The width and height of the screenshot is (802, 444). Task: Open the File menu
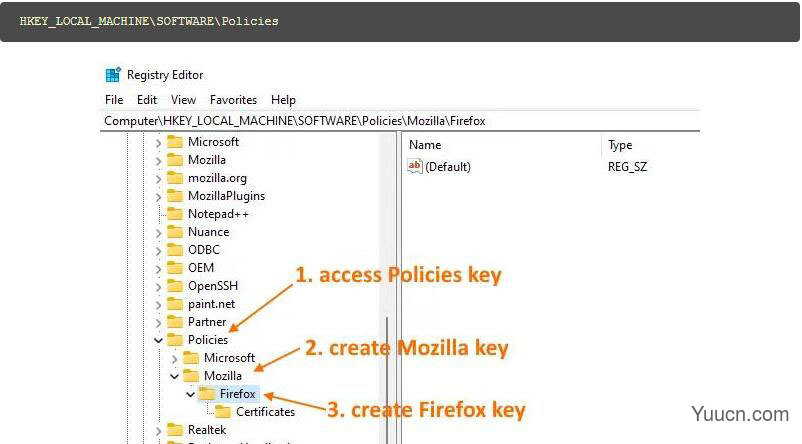(x=114, y=100)
